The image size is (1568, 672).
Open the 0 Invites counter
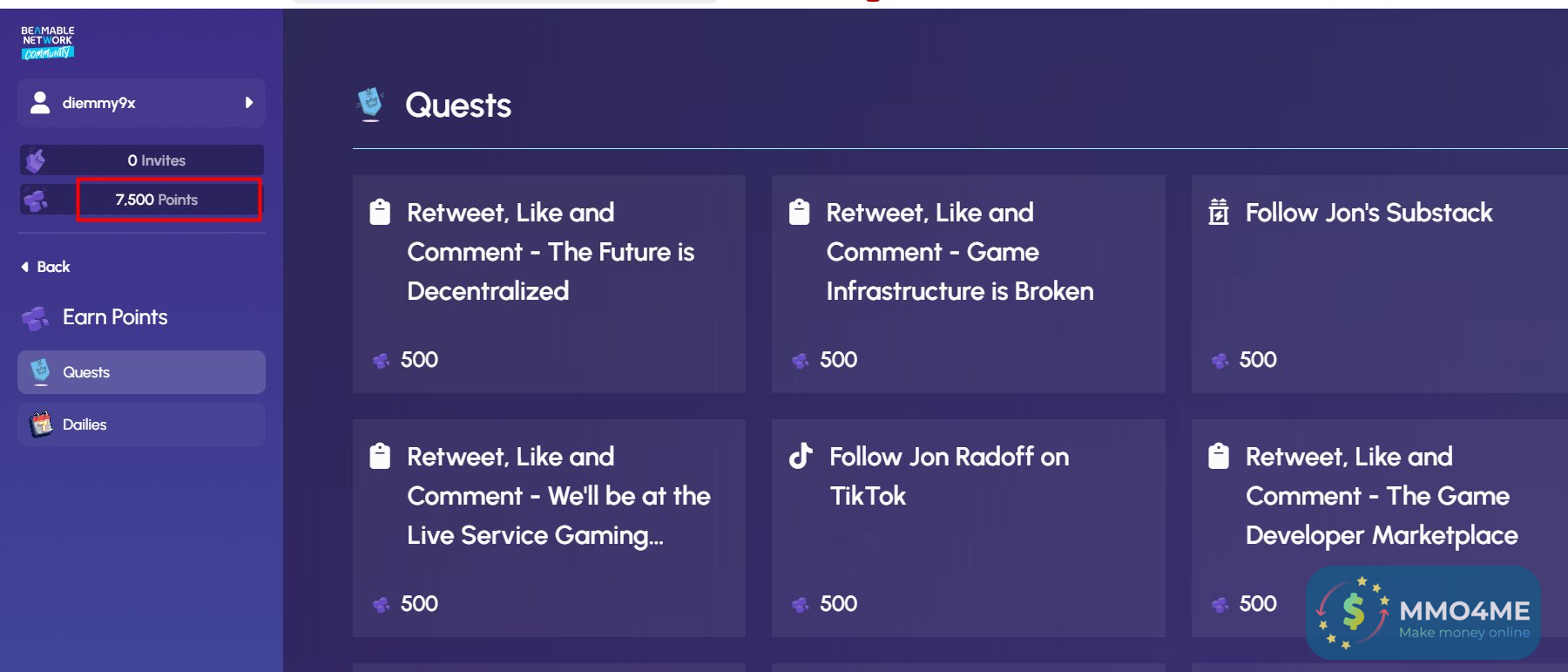click(x=157, y=160)
